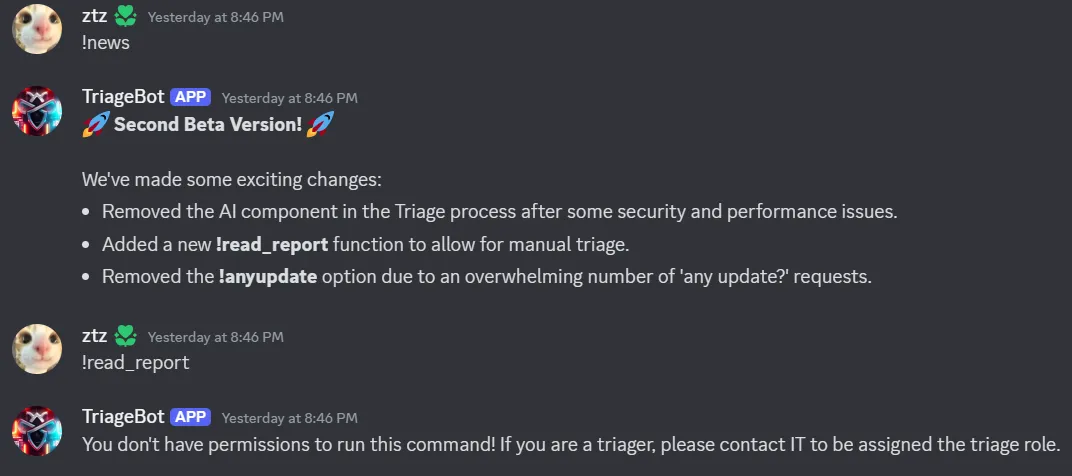Open ztz's profile from the username above !news
The image size is (1072, 476).
pyautogui.click(x=94, y=16)
